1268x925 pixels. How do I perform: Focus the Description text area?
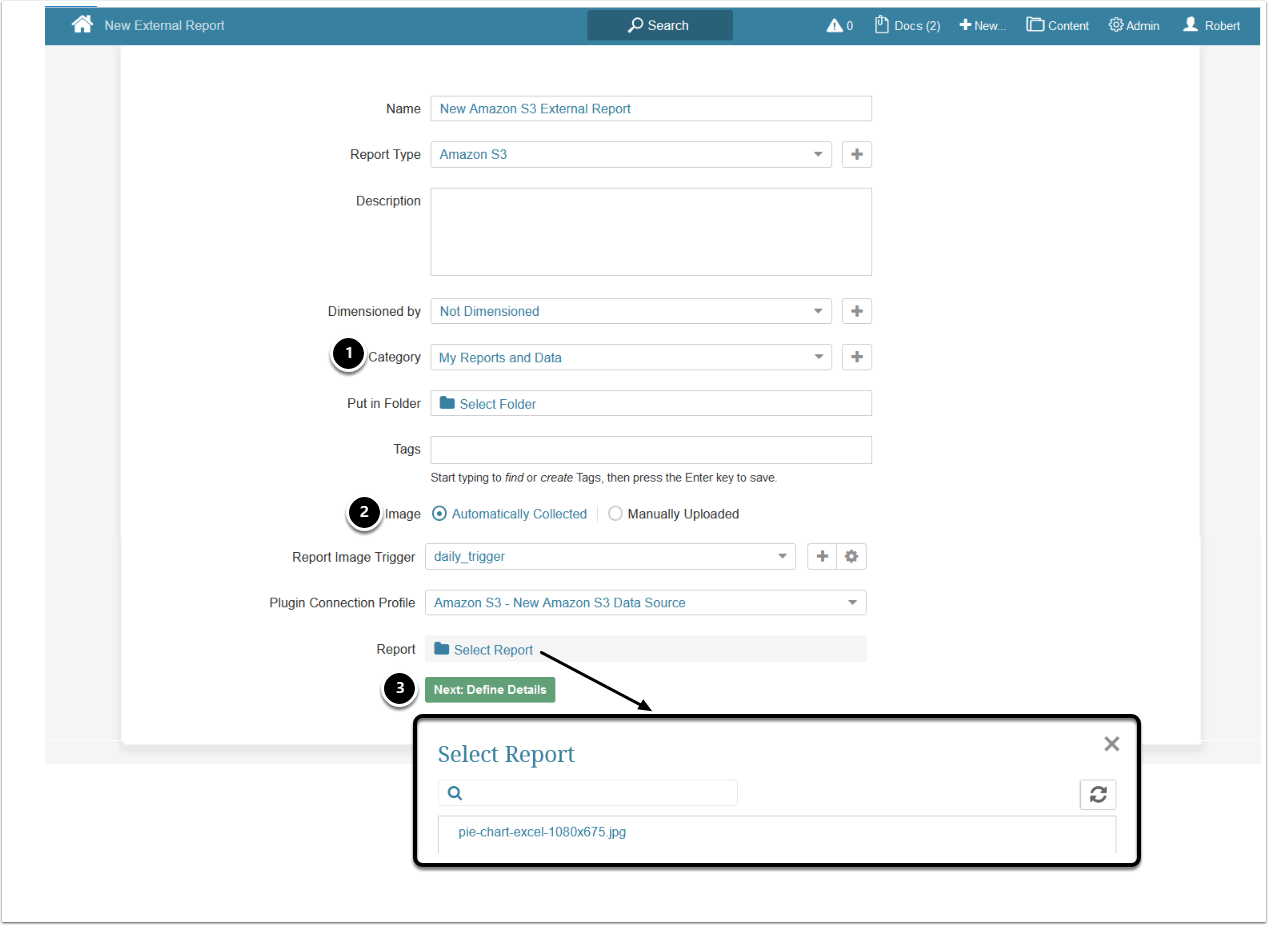(651, 231)
